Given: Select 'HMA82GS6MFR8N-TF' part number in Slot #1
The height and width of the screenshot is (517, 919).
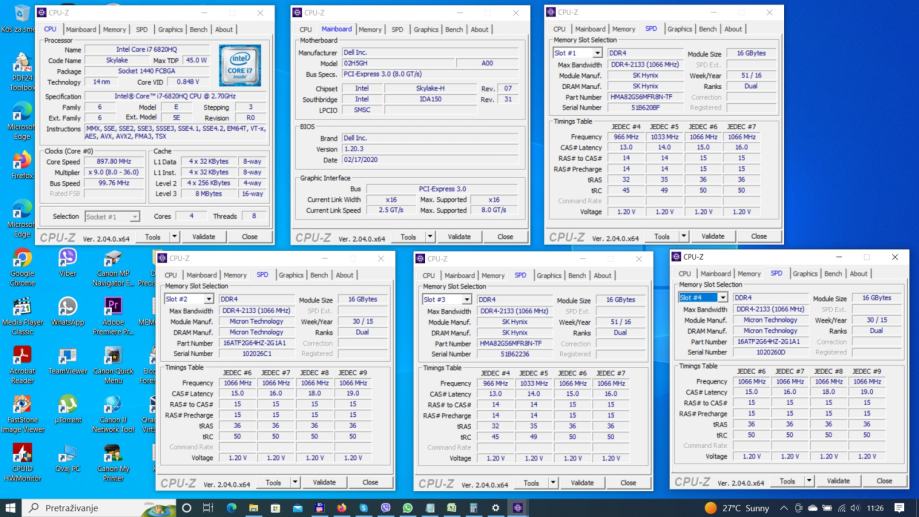Looking at the screenshot, I should 645,97.
